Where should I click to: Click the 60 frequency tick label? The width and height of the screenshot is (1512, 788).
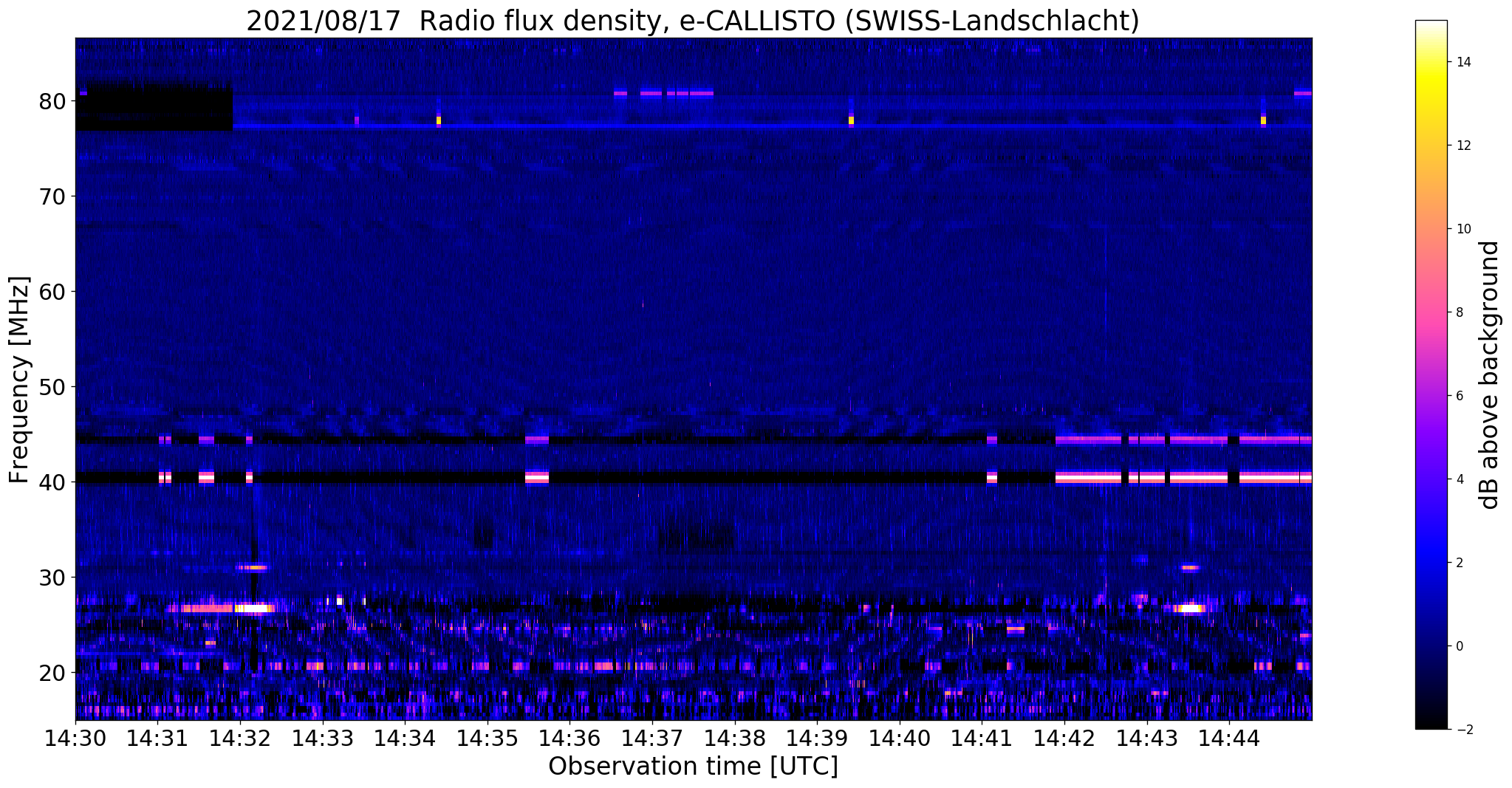[x=52, y=292]
